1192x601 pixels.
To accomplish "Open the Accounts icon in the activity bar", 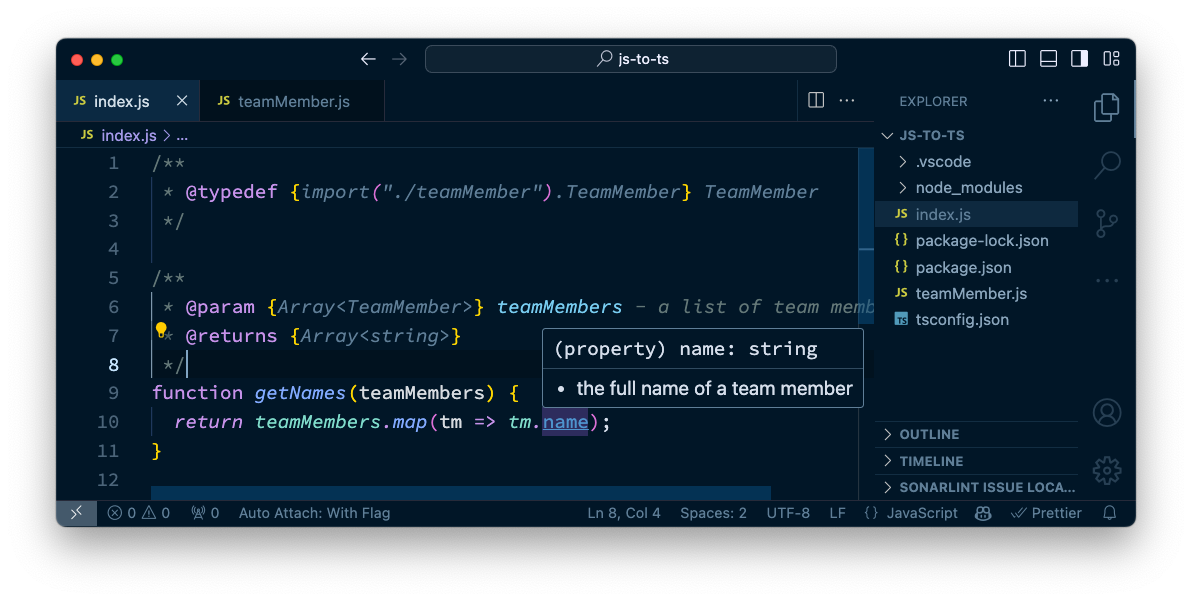I will coord(1107,412).
